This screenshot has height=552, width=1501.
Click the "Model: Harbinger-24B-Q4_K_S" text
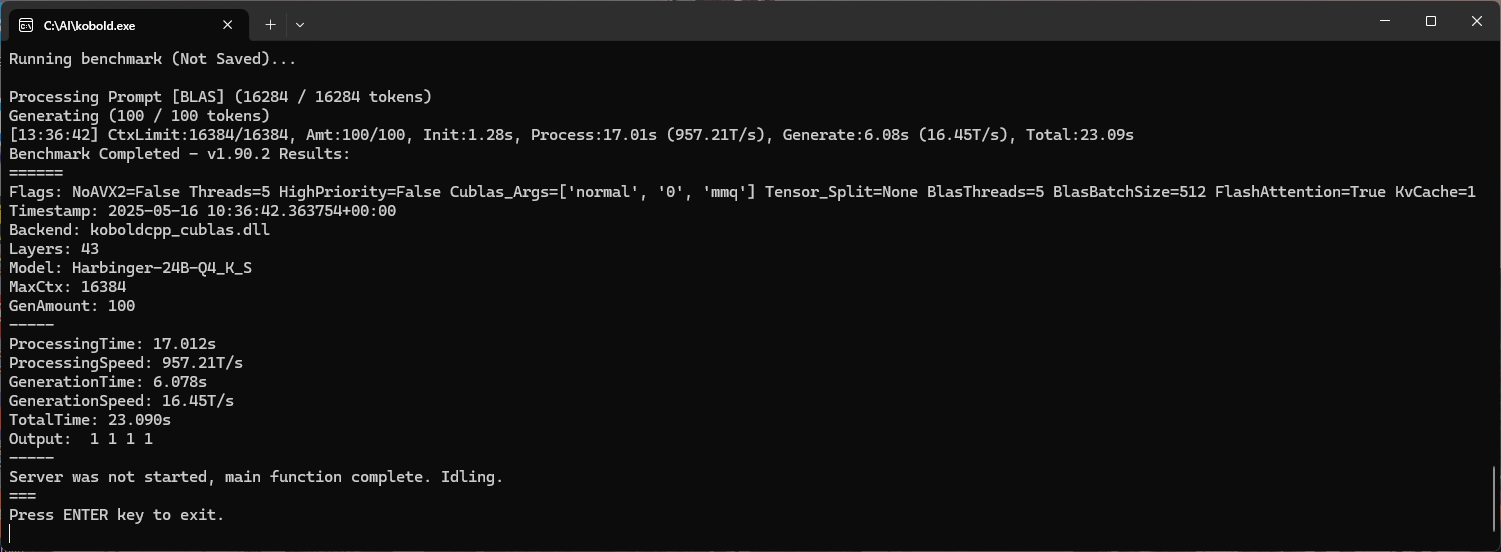coord(130,268)
